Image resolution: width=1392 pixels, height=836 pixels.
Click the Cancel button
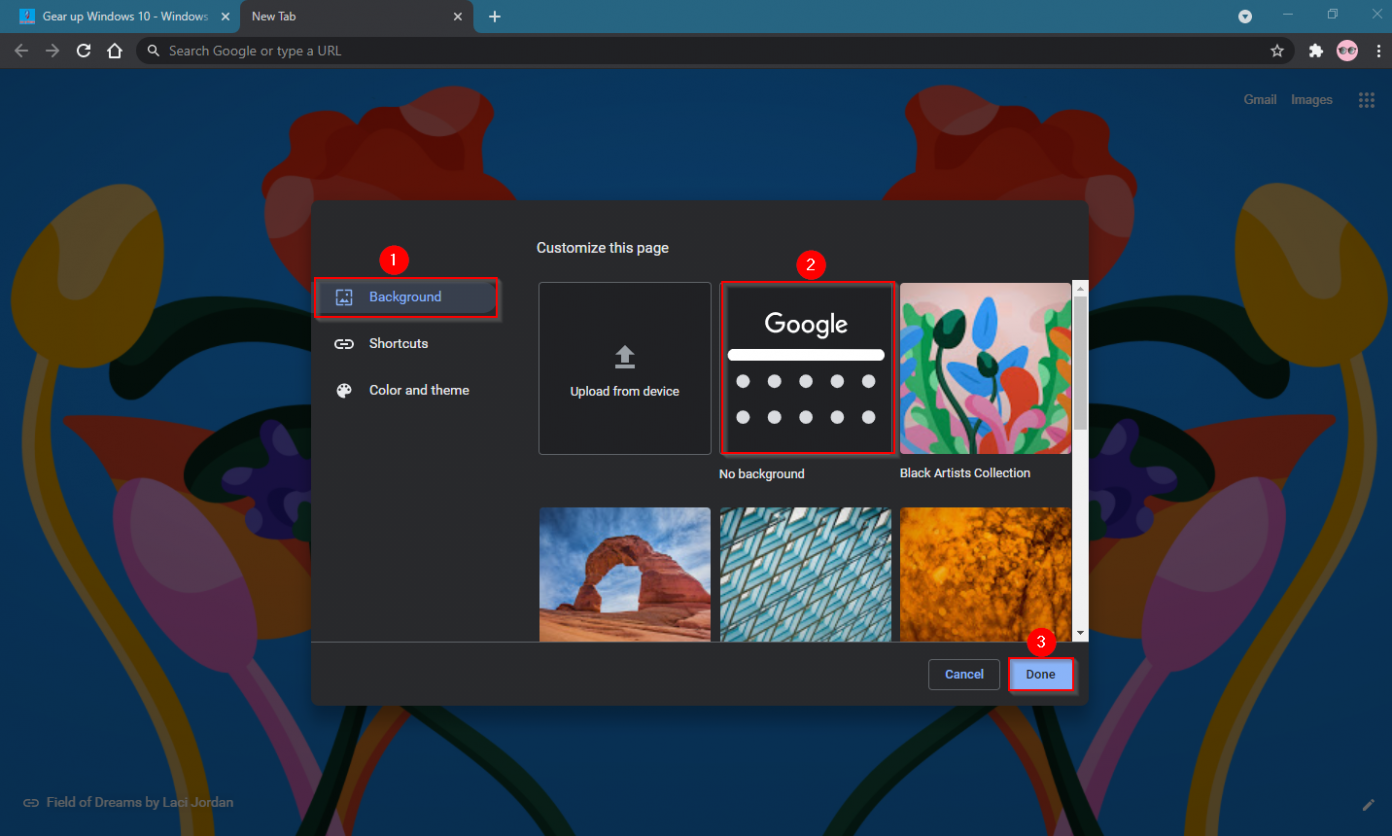click(963, 674)
